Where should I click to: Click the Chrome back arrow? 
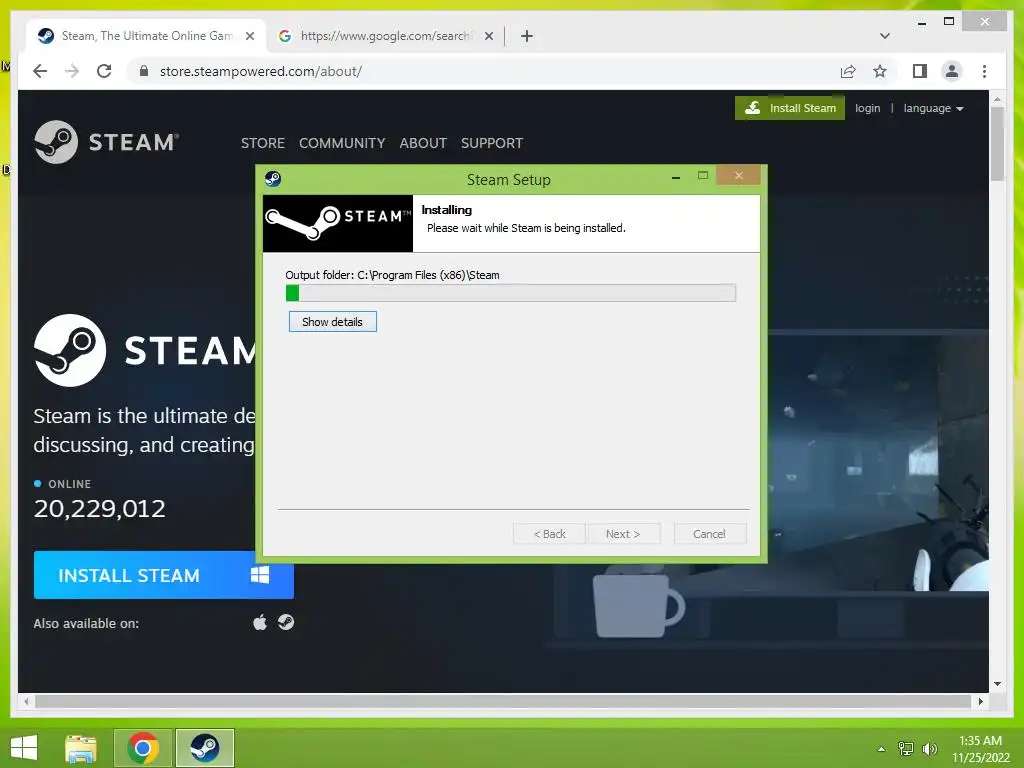pyautogui.click(x=40, y=71)
